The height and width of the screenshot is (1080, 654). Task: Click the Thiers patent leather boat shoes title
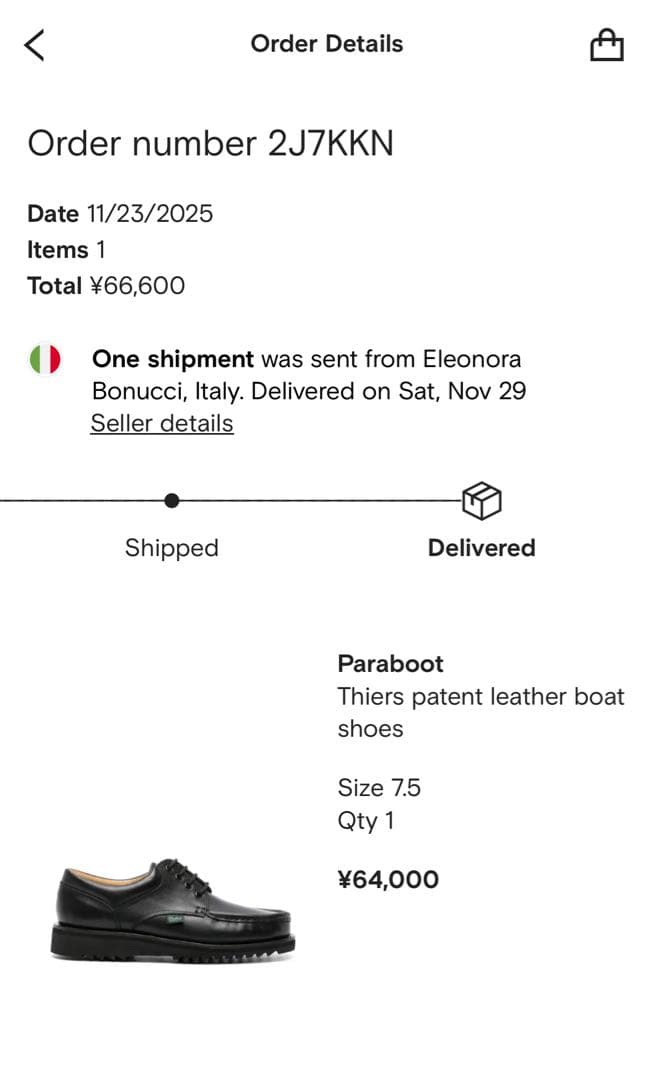coord(480,712)
